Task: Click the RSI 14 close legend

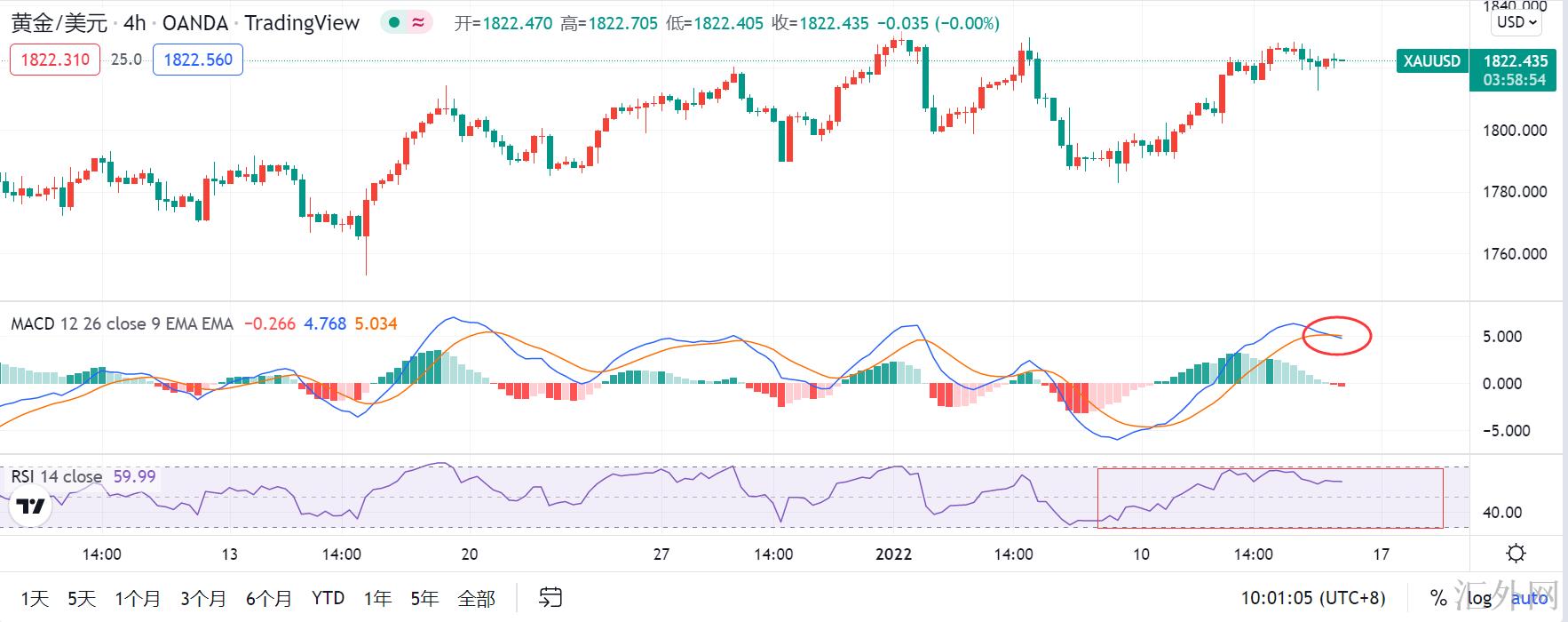Action: tap(57, 477)
